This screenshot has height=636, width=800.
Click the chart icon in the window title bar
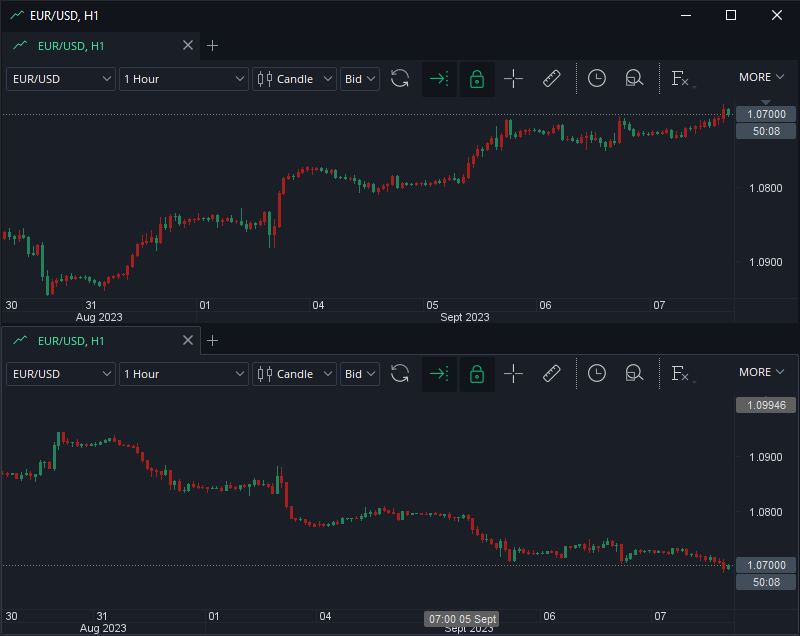pyautogui.click(x=17, y=15)
